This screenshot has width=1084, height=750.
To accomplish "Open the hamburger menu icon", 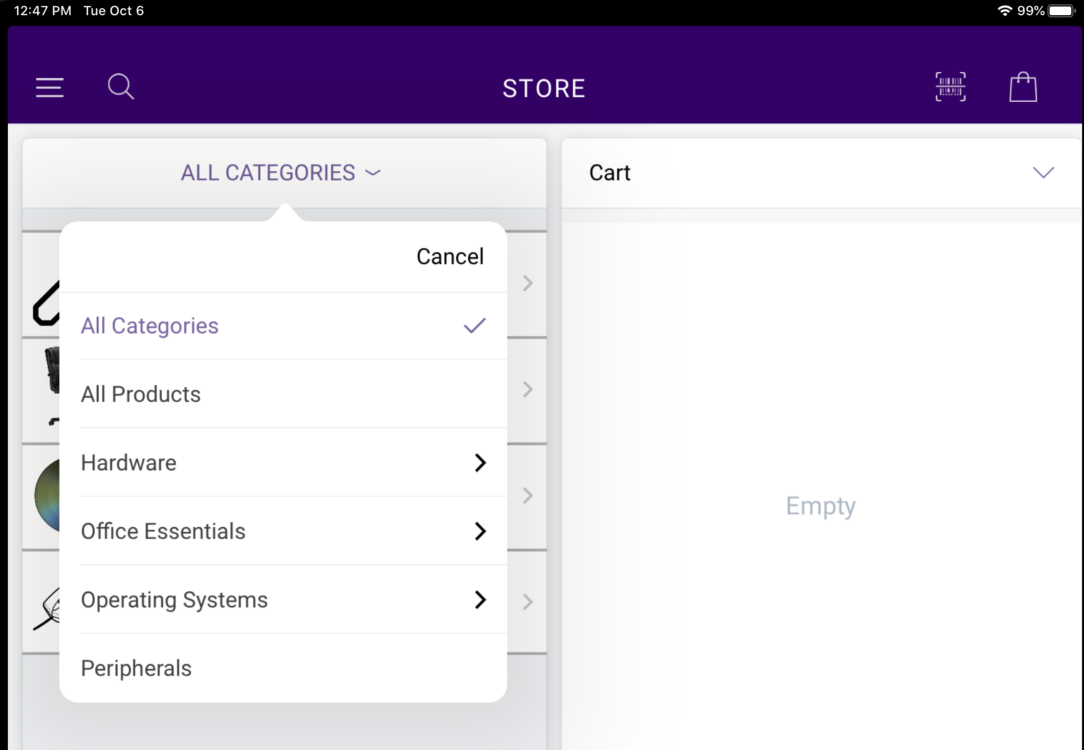I will coord(50,88).
